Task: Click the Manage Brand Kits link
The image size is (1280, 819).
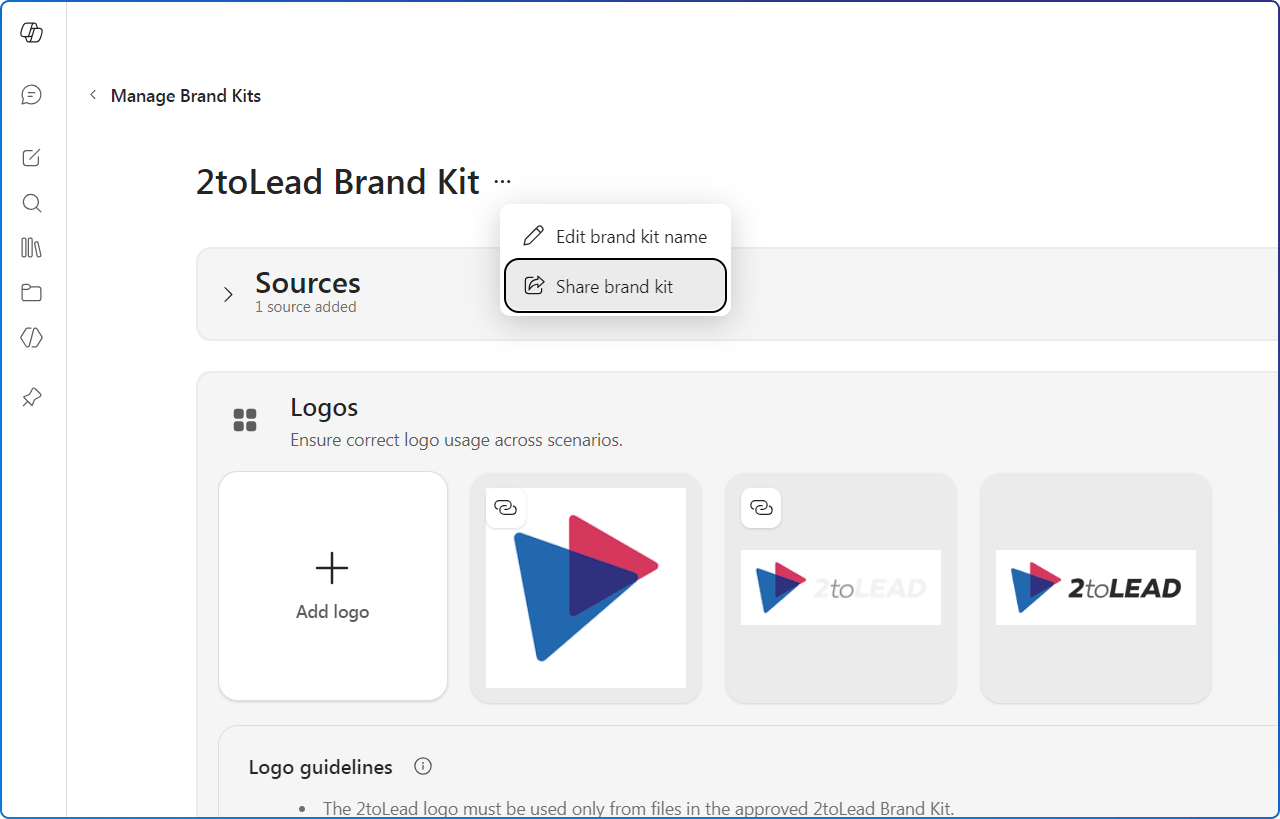Action: (x=186, y=96)
